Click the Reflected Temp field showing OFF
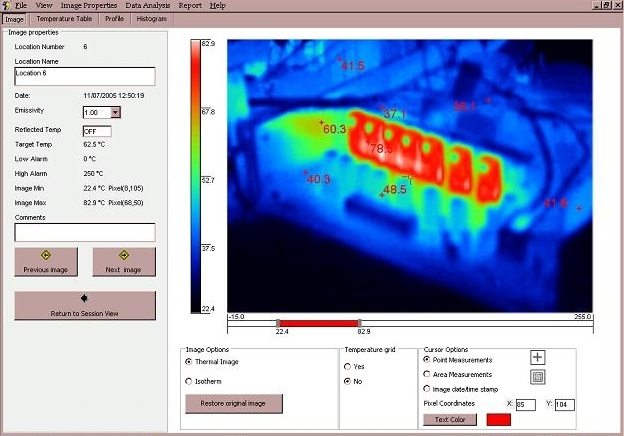 tap(97, 131)
